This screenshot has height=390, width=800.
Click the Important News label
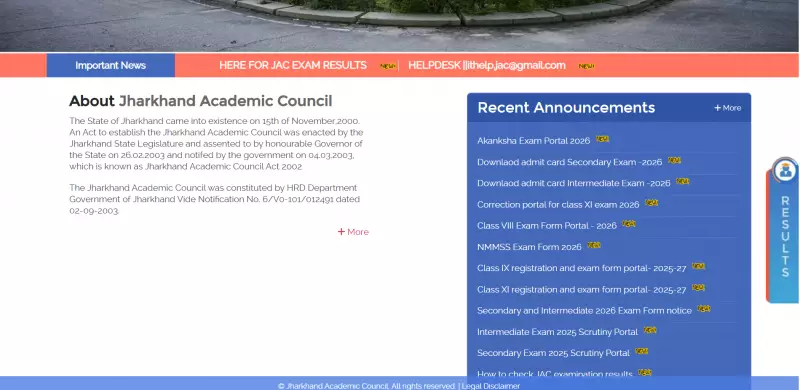click(111, 65)
